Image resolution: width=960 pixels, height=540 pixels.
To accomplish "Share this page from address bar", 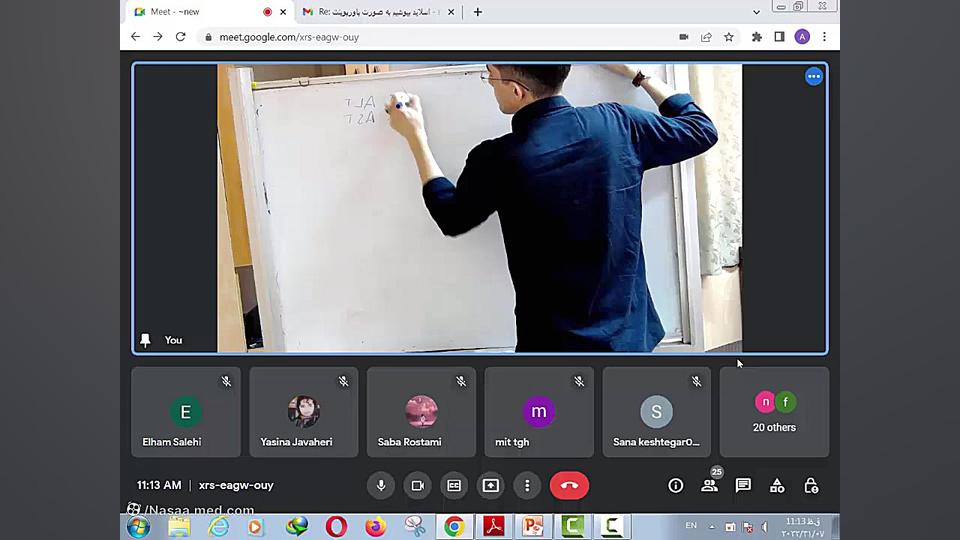I will (707, 37).
